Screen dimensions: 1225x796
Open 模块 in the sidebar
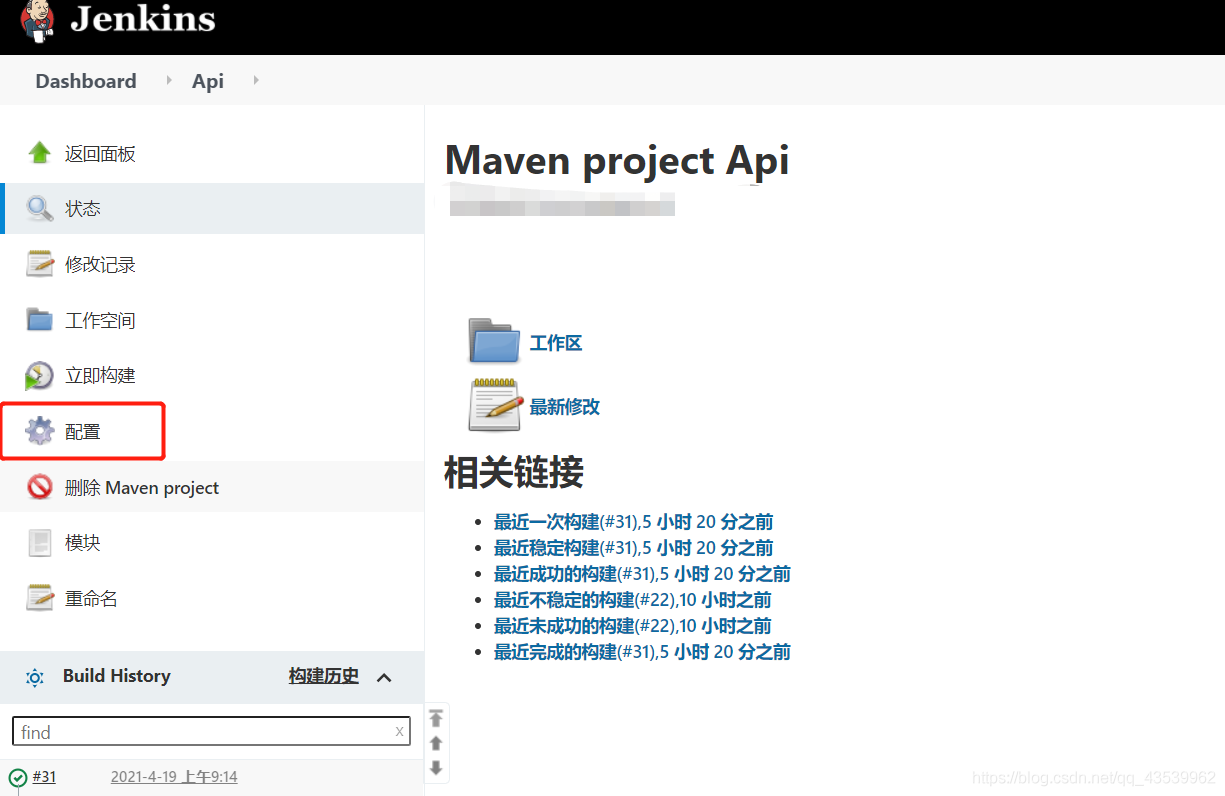[x=83, y=542]
